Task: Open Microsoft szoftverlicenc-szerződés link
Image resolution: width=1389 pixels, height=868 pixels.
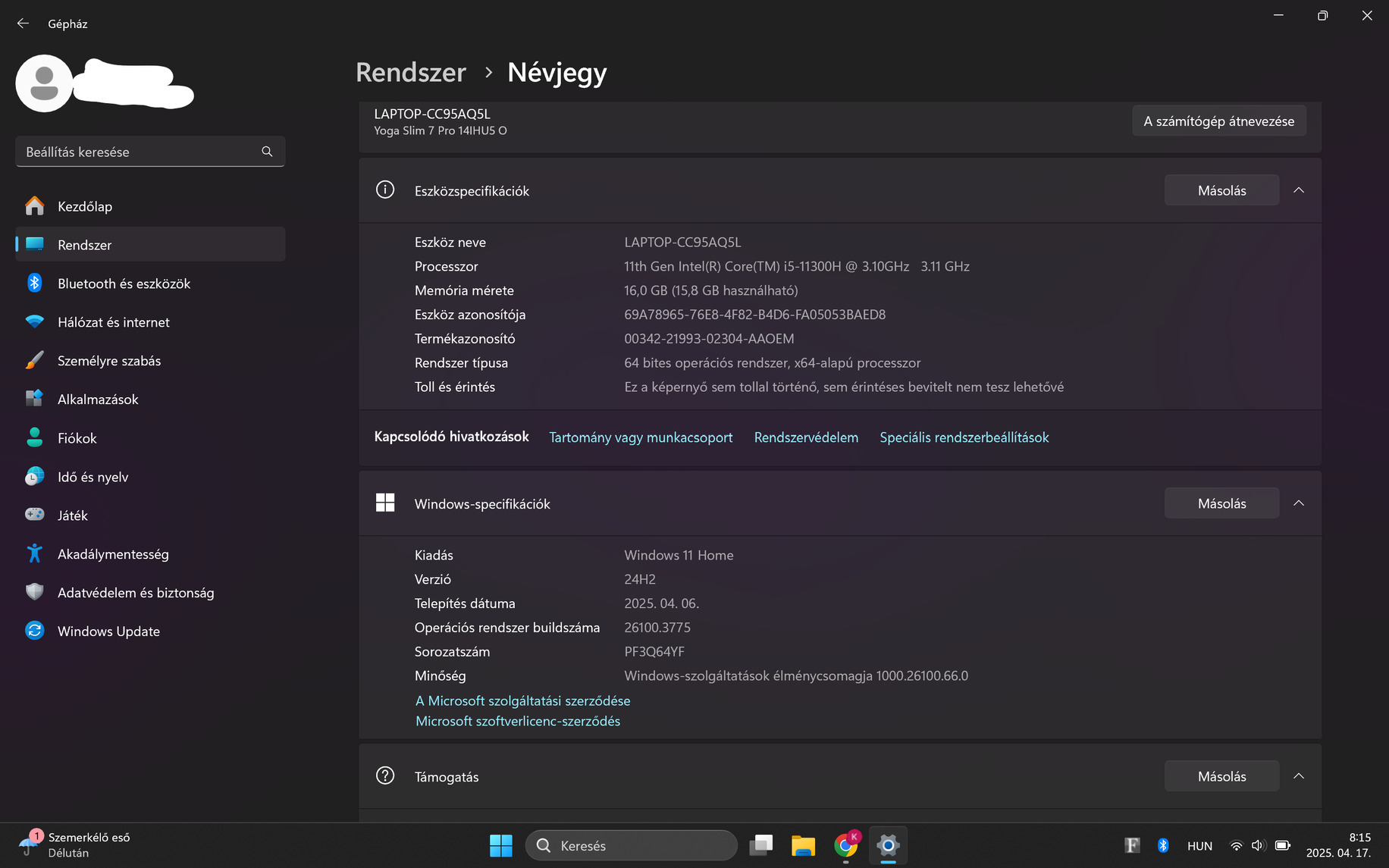Action: coord(518,721)
